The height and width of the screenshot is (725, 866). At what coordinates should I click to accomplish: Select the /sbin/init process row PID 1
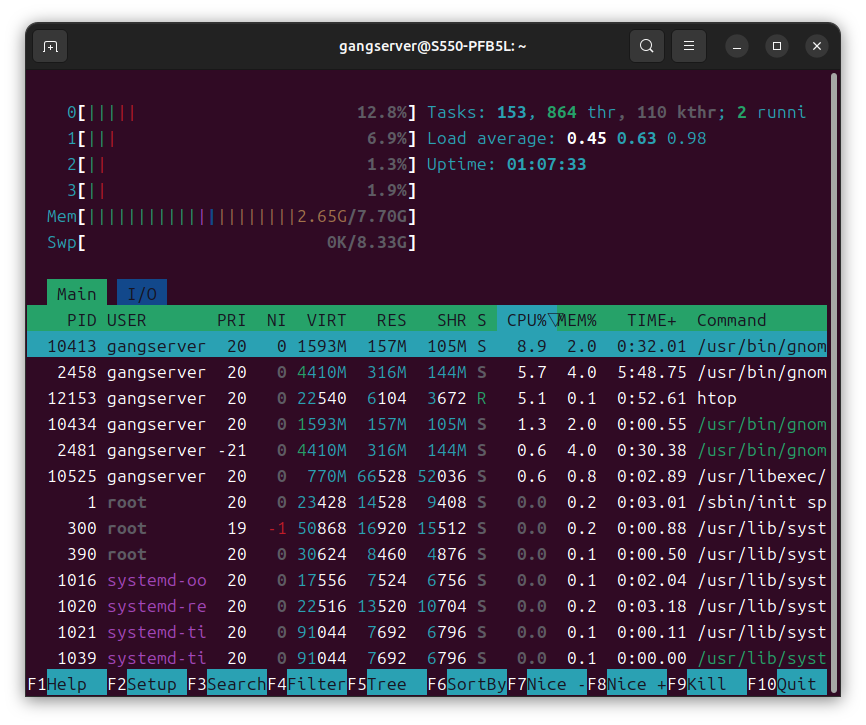[427, 502]
